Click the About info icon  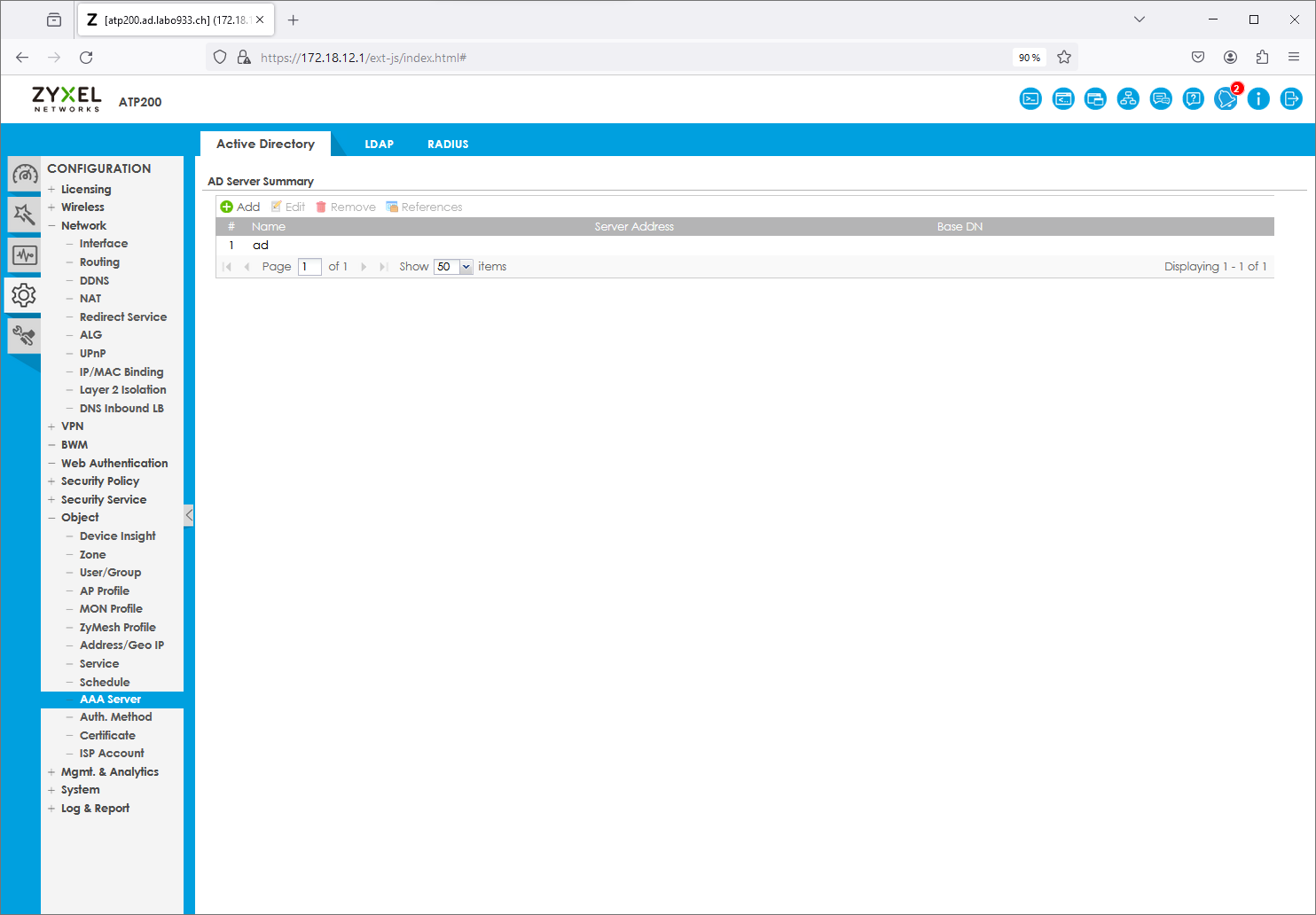pyautogui.click(x=1258, y=99)
